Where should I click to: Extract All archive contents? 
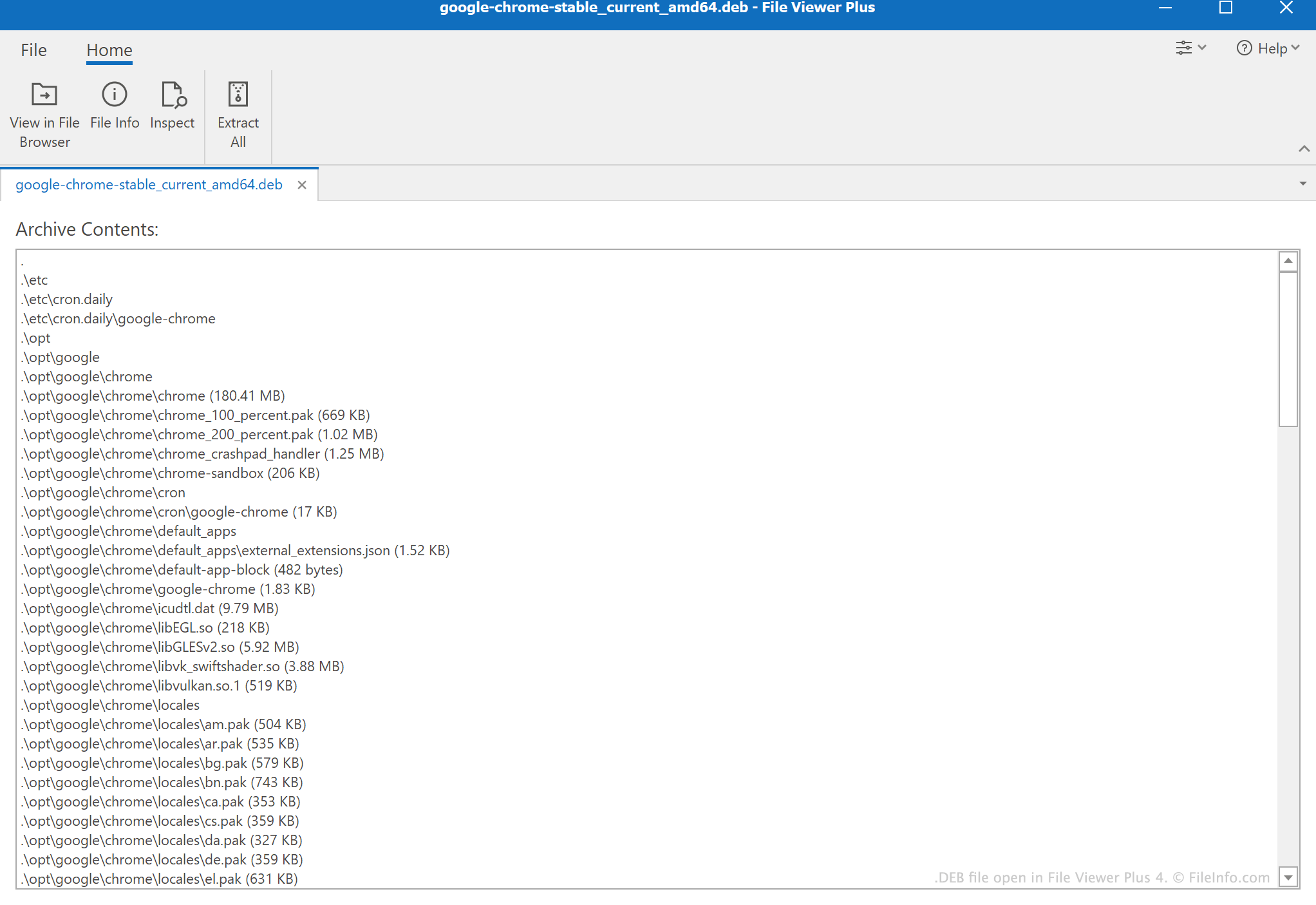tap(238, 115)
